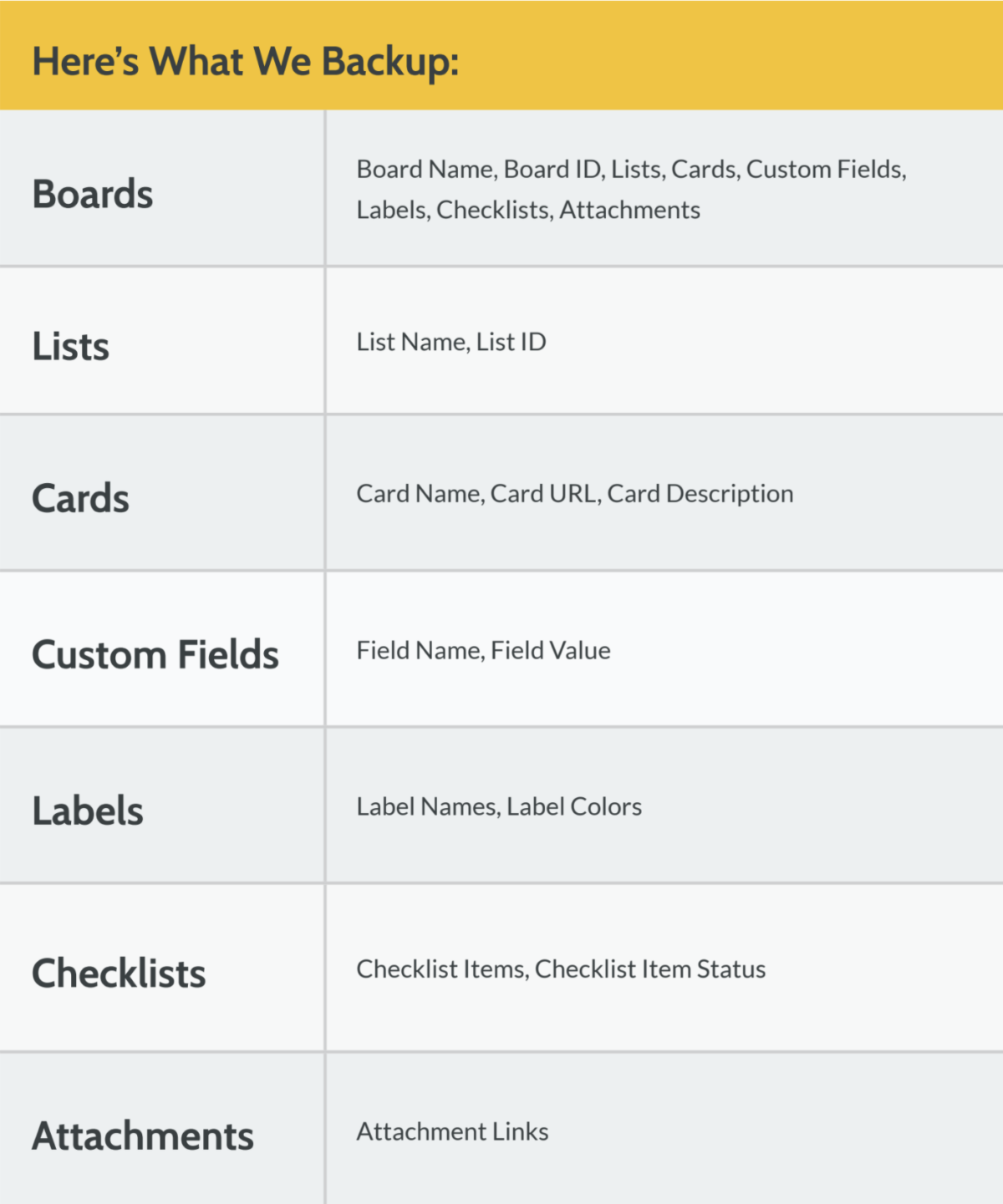Select the 'List Name, List ID' text
Viewport: 1003px width, 1204px height.
tap(451, 342)
